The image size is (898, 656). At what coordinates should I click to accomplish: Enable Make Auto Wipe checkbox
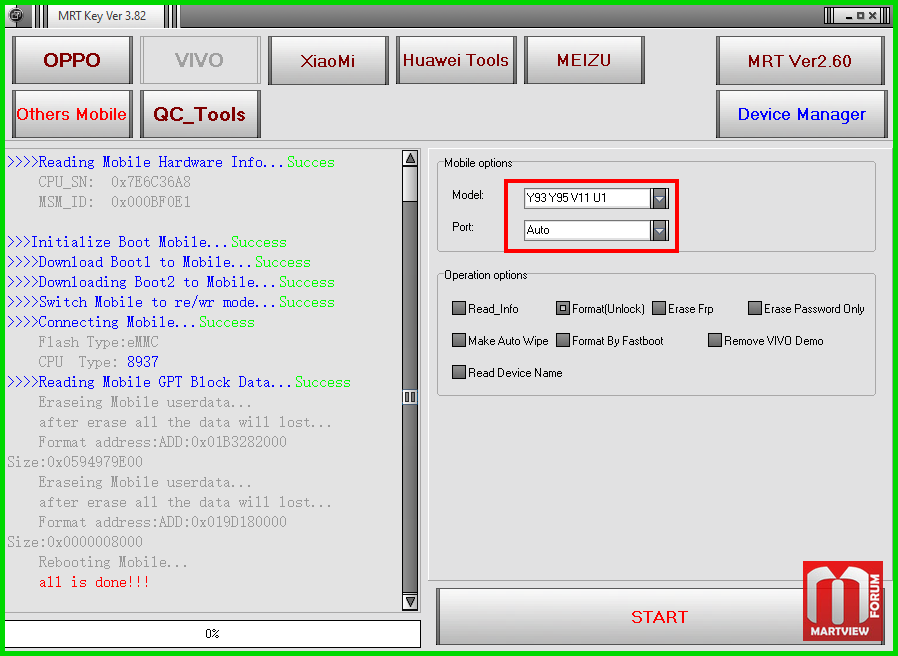[x=459, y=340]
